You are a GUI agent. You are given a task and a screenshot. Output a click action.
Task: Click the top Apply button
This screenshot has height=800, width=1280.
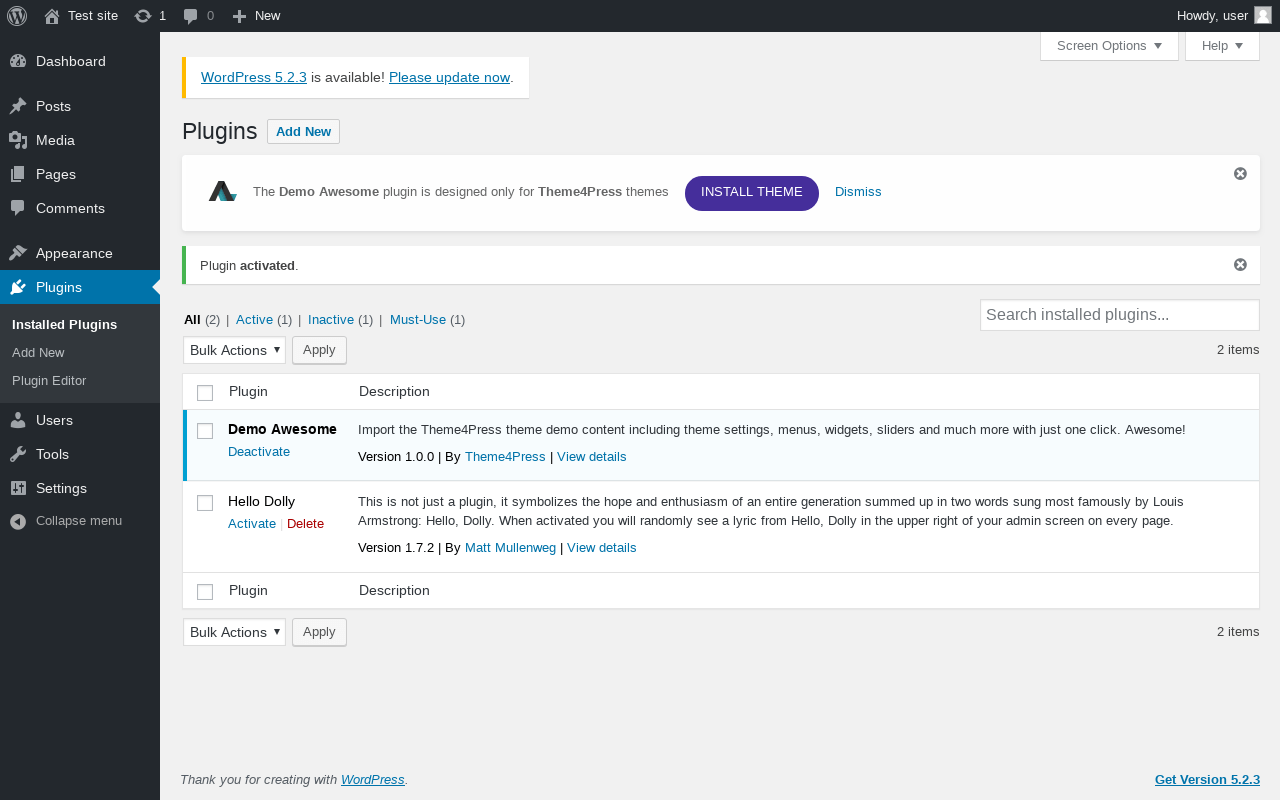click(319, 350)
